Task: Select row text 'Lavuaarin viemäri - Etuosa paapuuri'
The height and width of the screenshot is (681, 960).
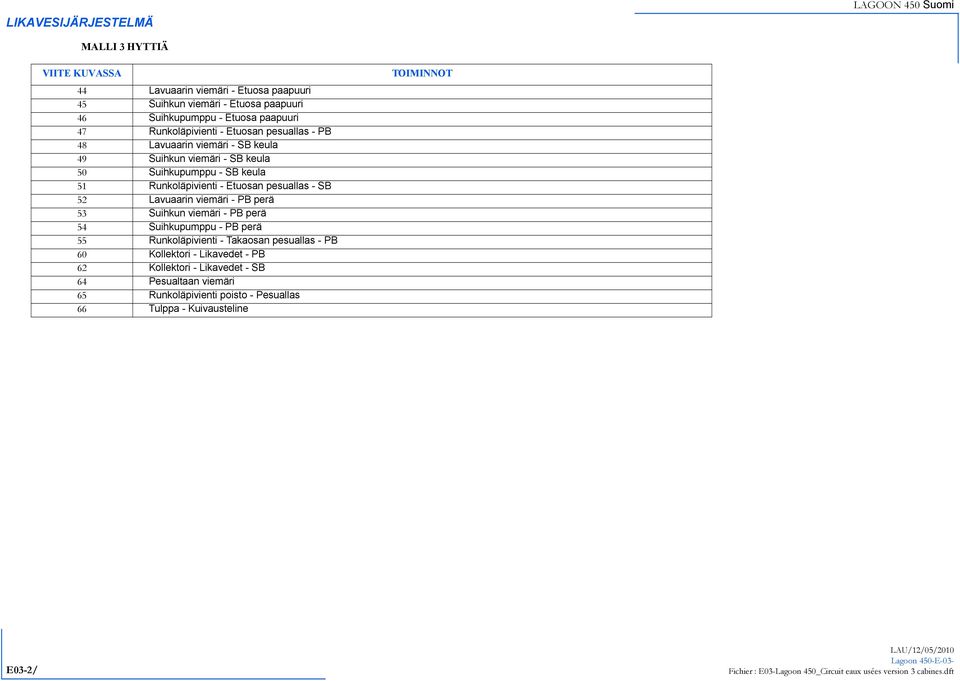Action: pyautogui.click(x=230, y=91)
